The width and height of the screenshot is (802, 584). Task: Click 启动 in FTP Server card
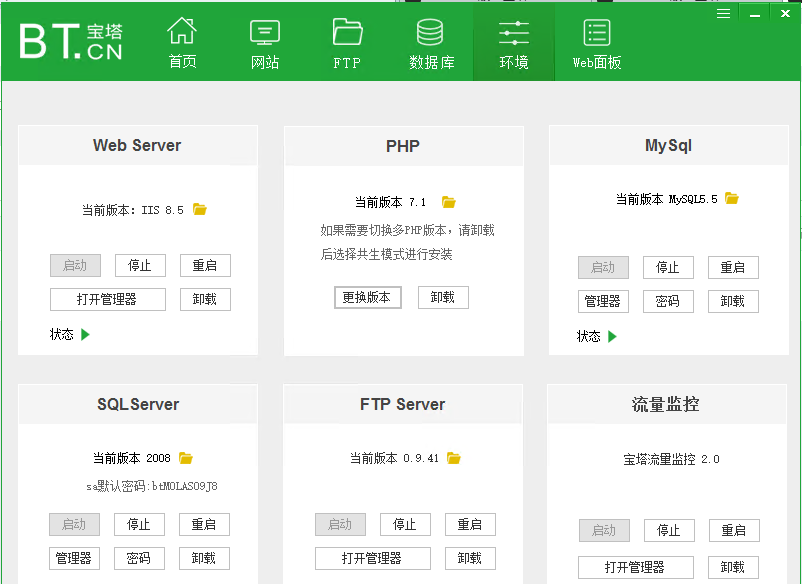click(340, 524)
